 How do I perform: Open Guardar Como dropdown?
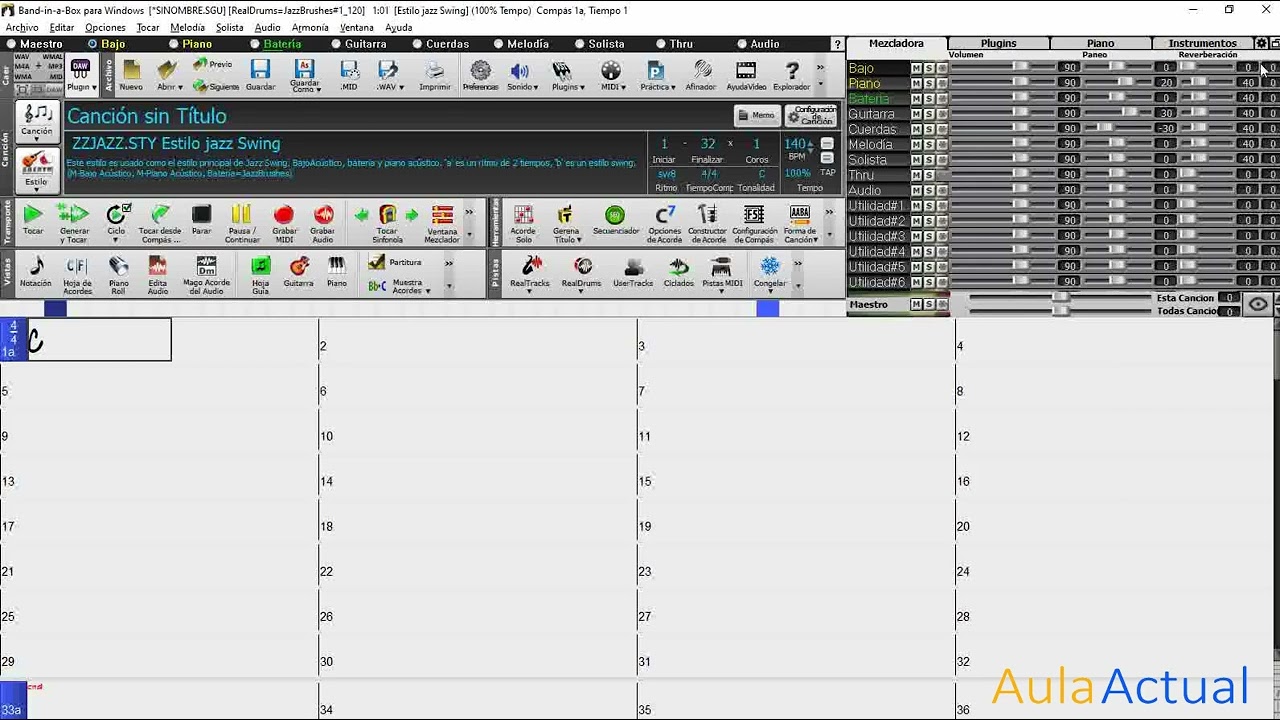tap(305, 77)
